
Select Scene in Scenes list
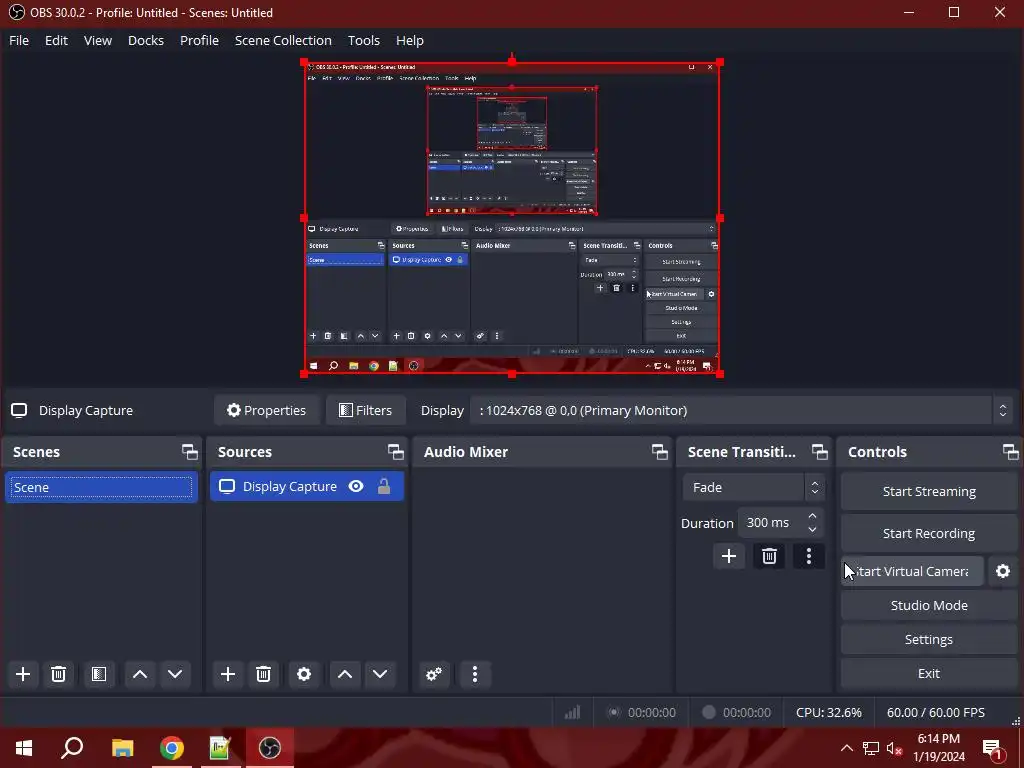coord(101,487)
